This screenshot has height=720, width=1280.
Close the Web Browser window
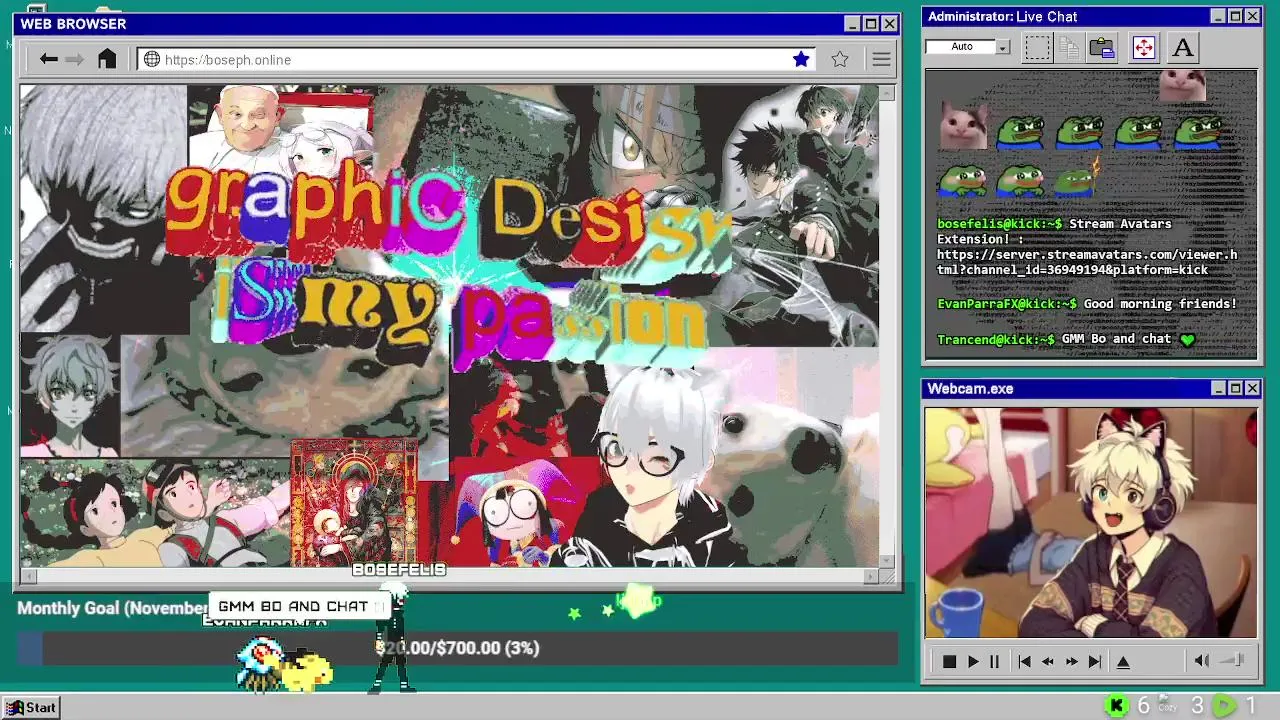[x=889, y=24]
